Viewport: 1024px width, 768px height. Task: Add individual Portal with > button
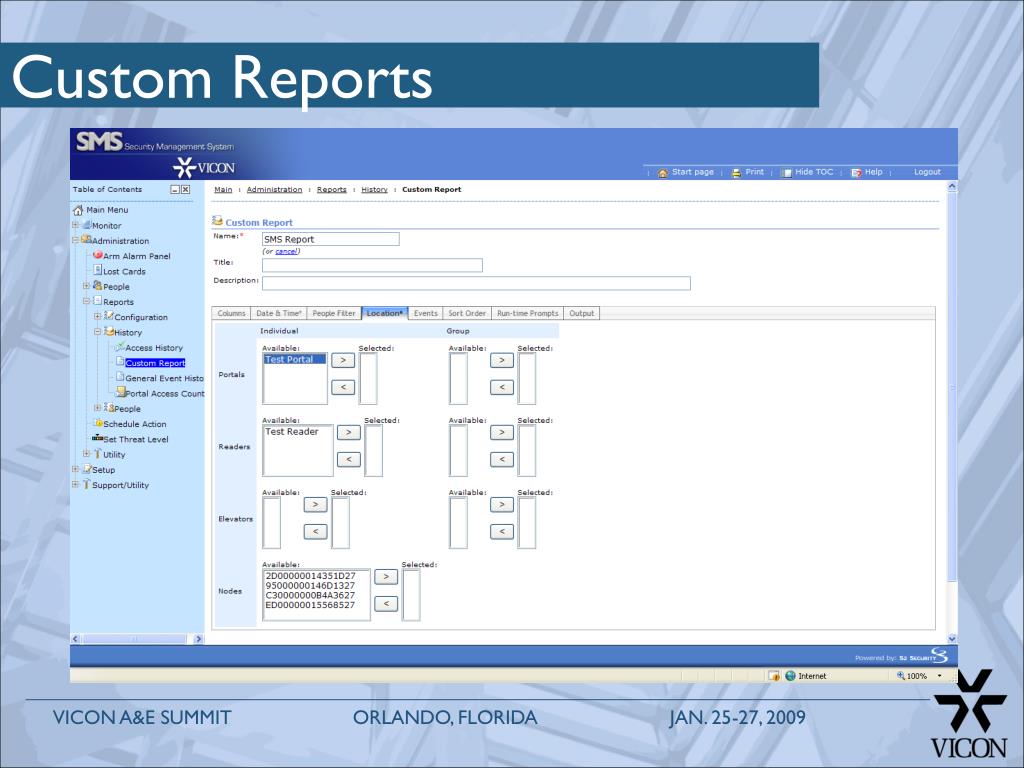(343, 360)
